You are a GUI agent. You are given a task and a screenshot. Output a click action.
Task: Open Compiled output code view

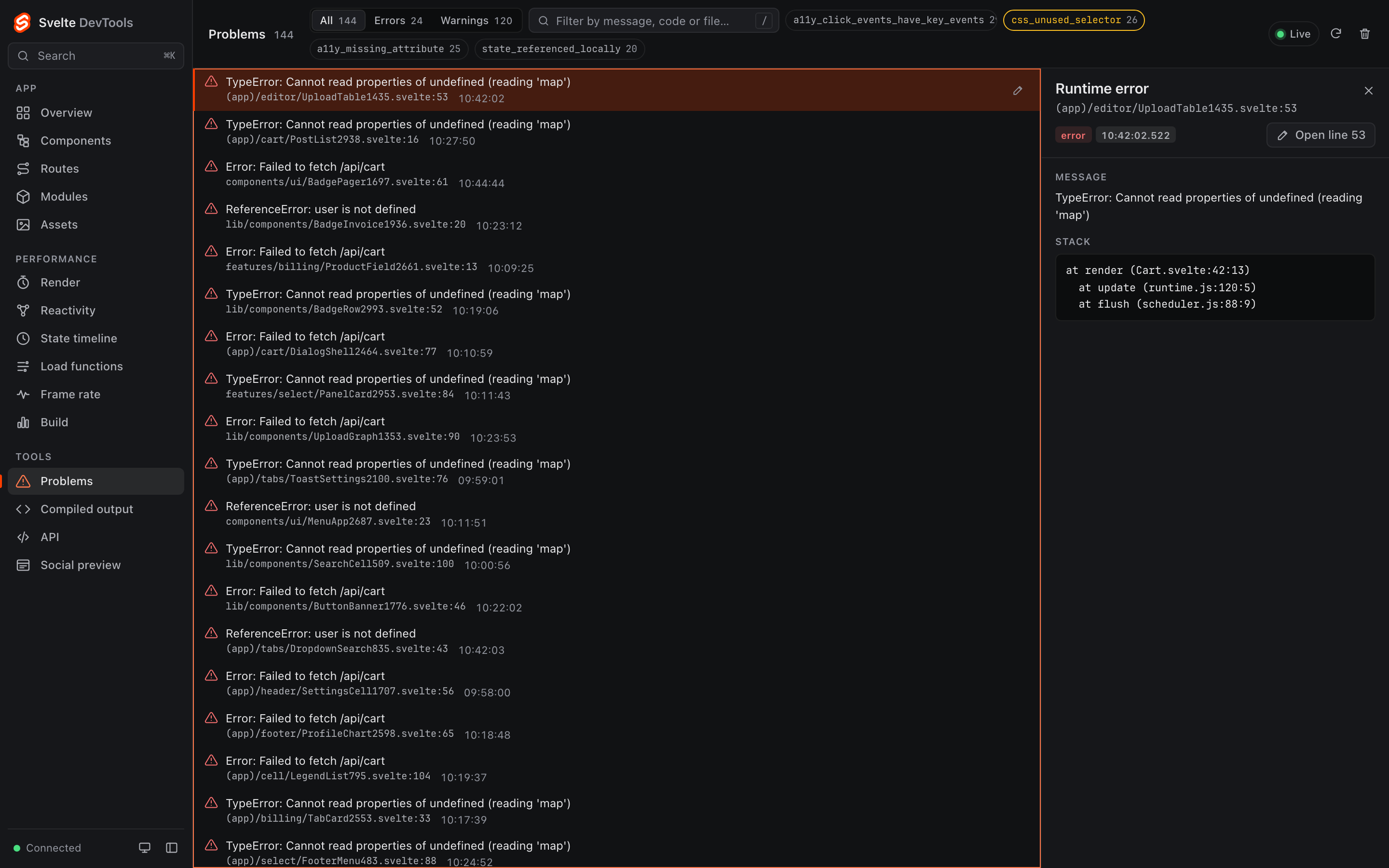96,509
